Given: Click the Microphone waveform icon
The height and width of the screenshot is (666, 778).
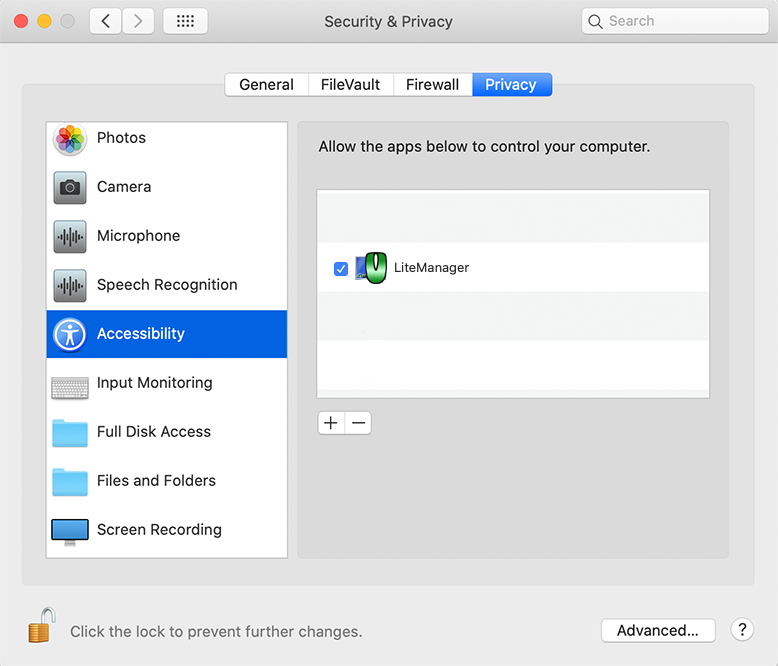Looking at the screenshot, I should coord(70,237).
